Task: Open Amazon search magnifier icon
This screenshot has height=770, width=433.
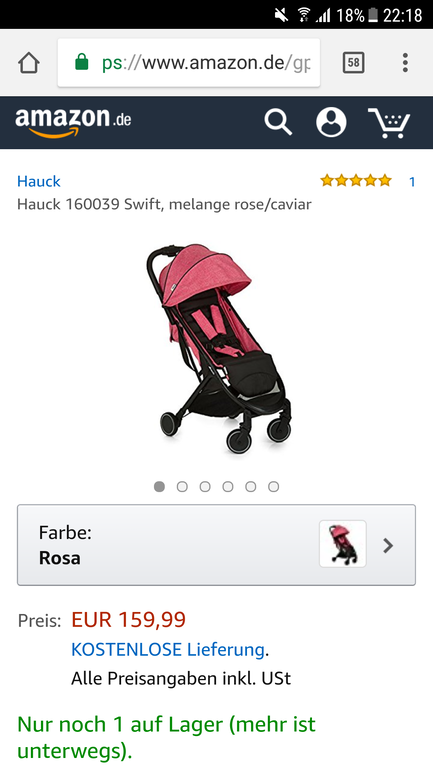Action: 278,122
